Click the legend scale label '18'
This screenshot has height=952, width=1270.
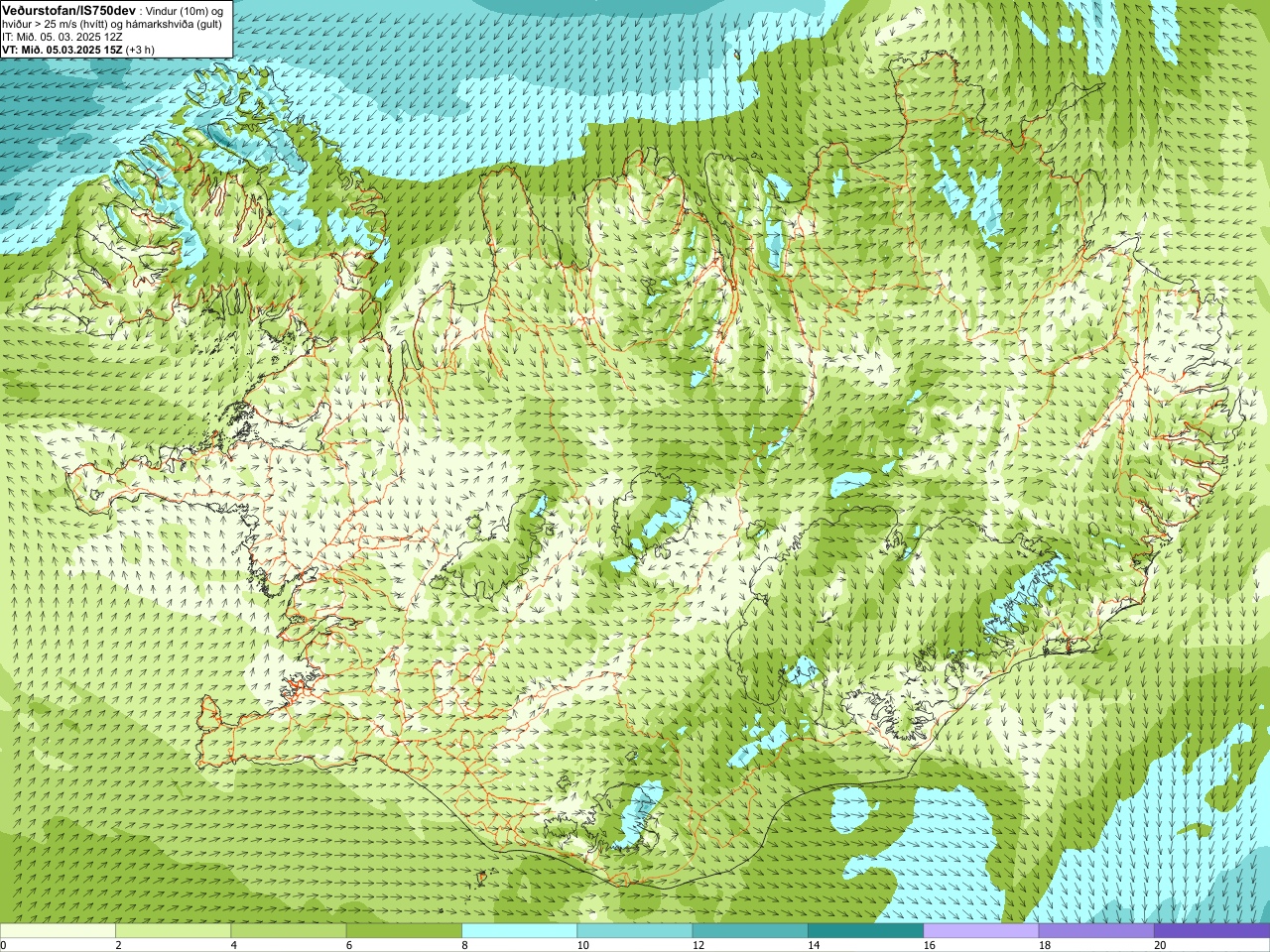[1045, 945]
